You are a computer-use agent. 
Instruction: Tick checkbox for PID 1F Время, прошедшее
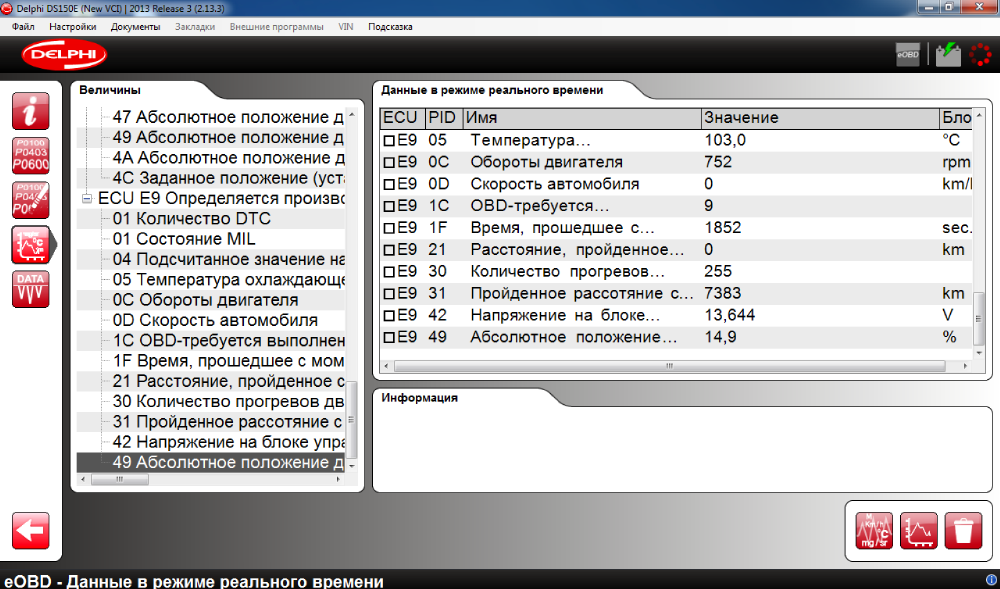(389, 228)
